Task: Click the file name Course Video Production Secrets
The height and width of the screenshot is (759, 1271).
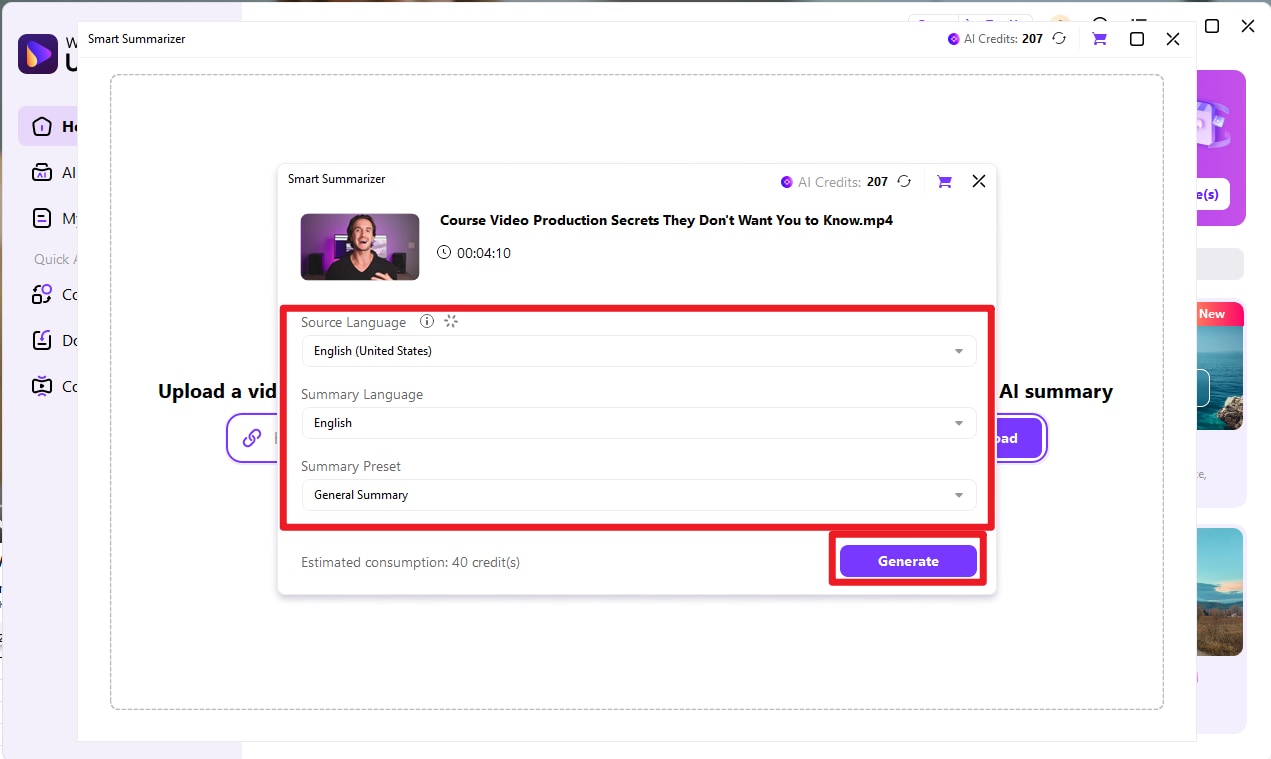Action: 666,220
